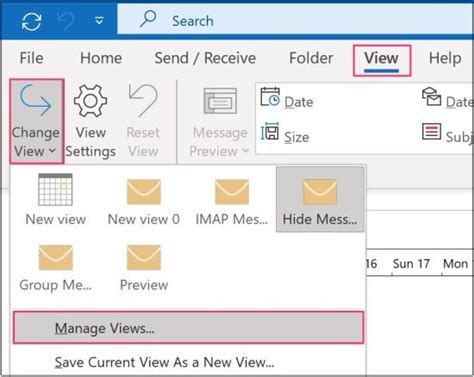Collapse the Change View dropdown button
474x377 pixels.
(36, 121)
